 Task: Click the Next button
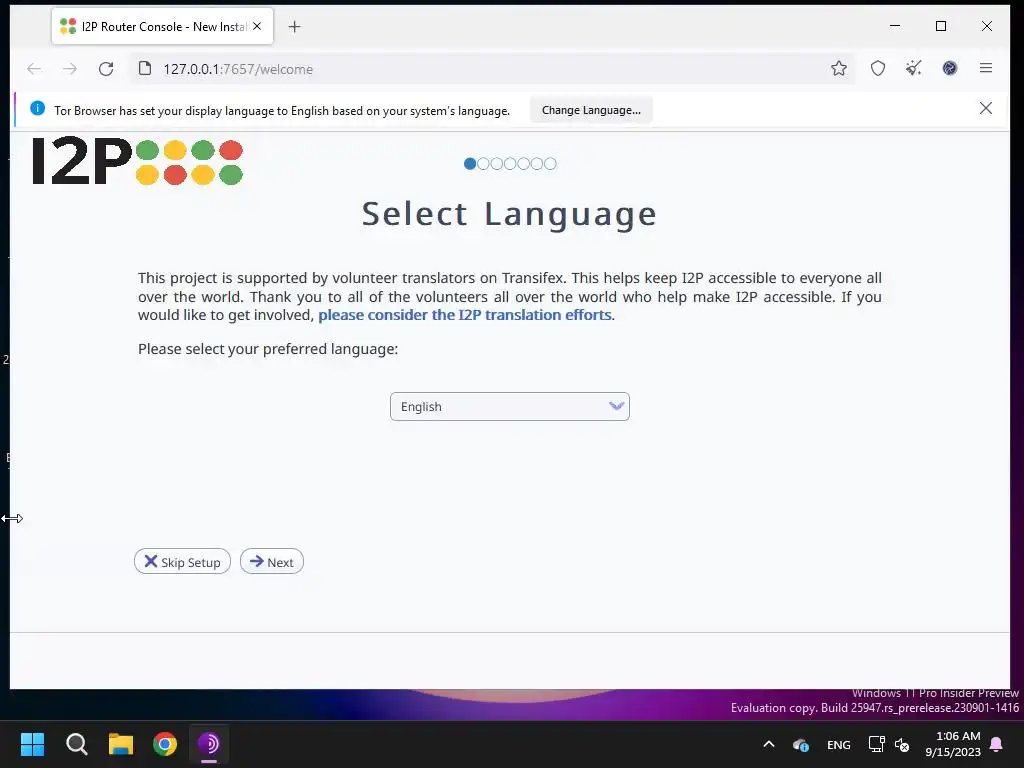(272, 562)
